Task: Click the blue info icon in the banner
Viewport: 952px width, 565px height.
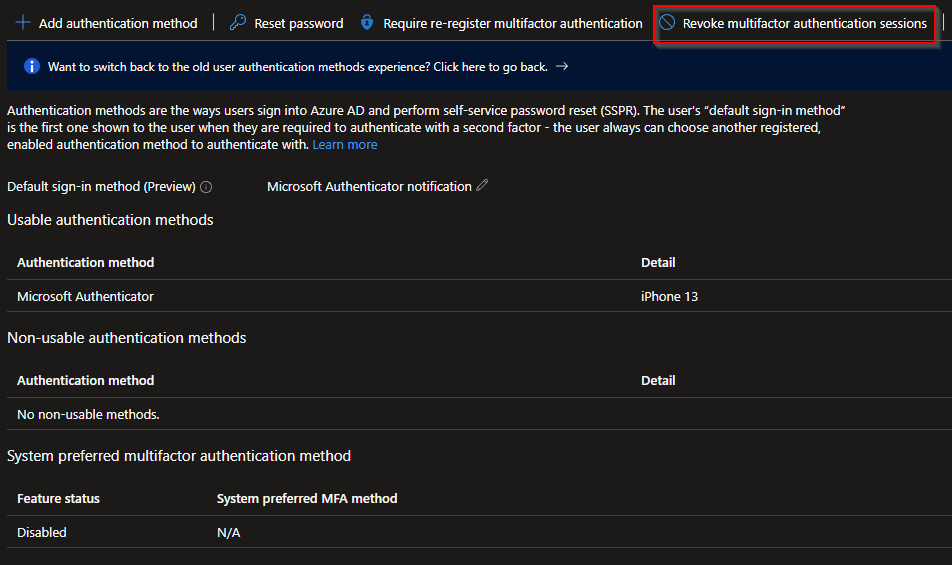Action: 32,66
